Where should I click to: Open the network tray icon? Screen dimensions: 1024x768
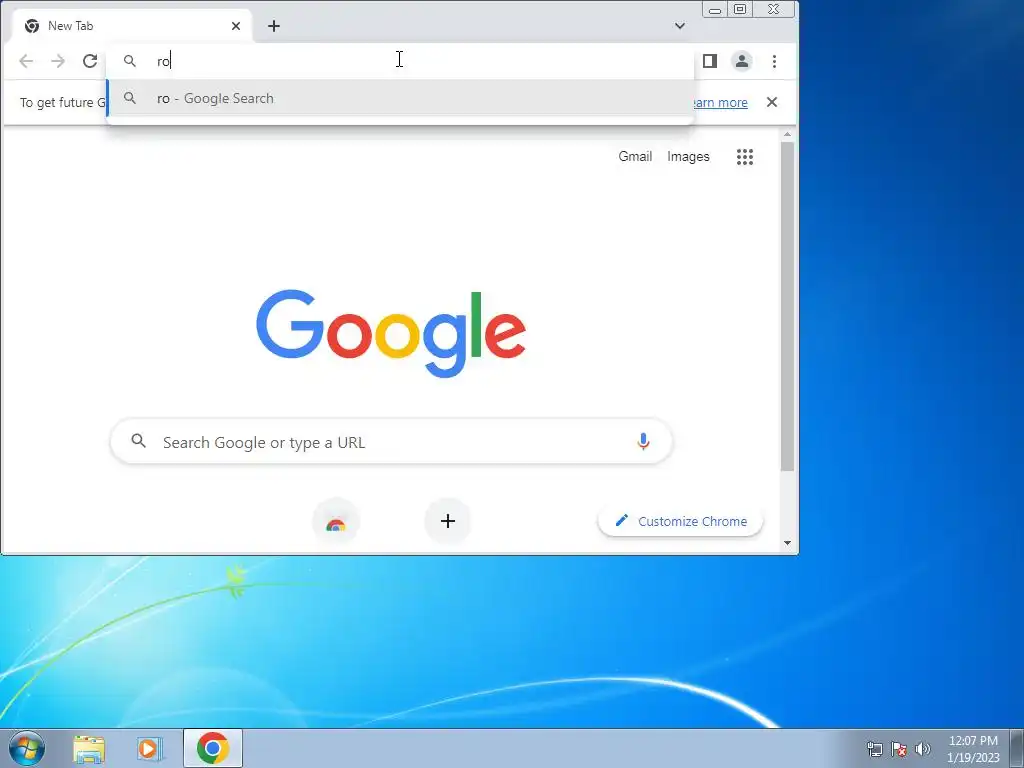[875, 749]
